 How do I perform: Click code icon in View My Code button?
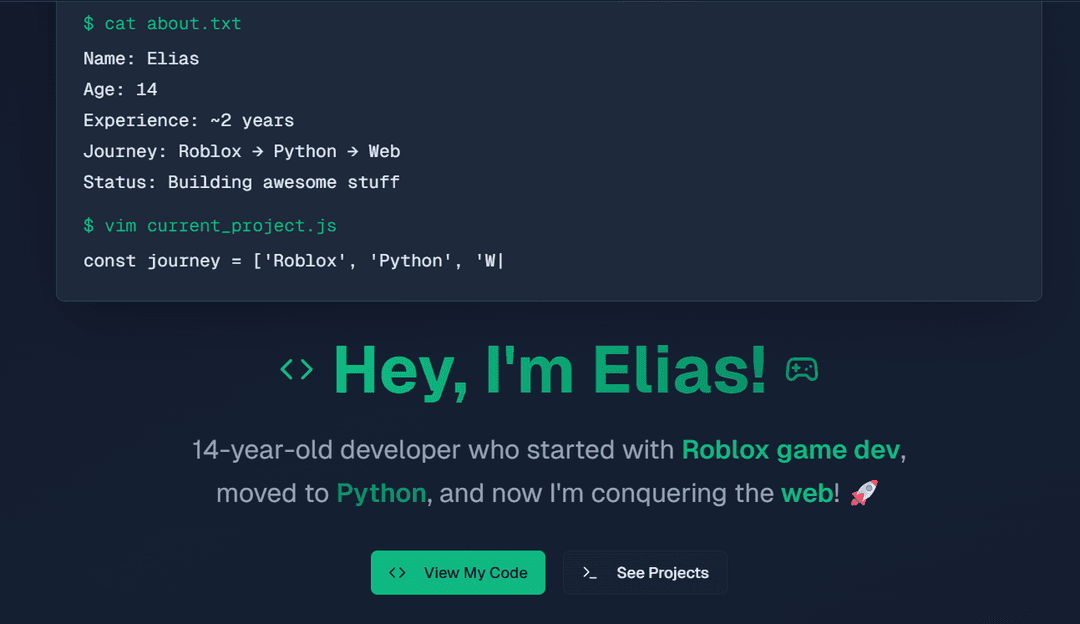click(x=397, y=573)
